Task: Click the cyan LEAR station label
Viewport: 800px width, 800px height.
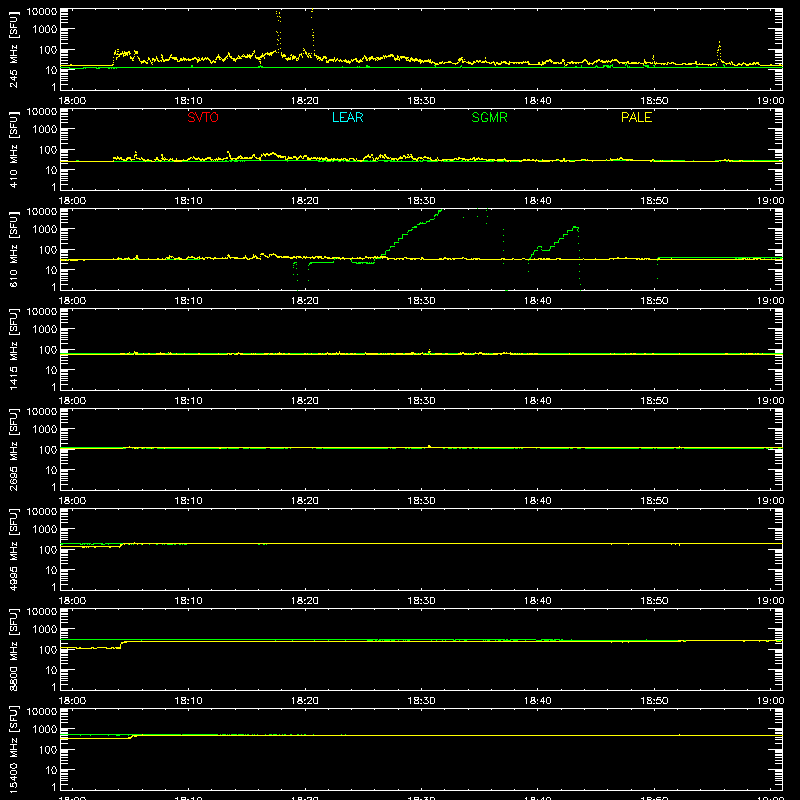Action: coord(347,117)
